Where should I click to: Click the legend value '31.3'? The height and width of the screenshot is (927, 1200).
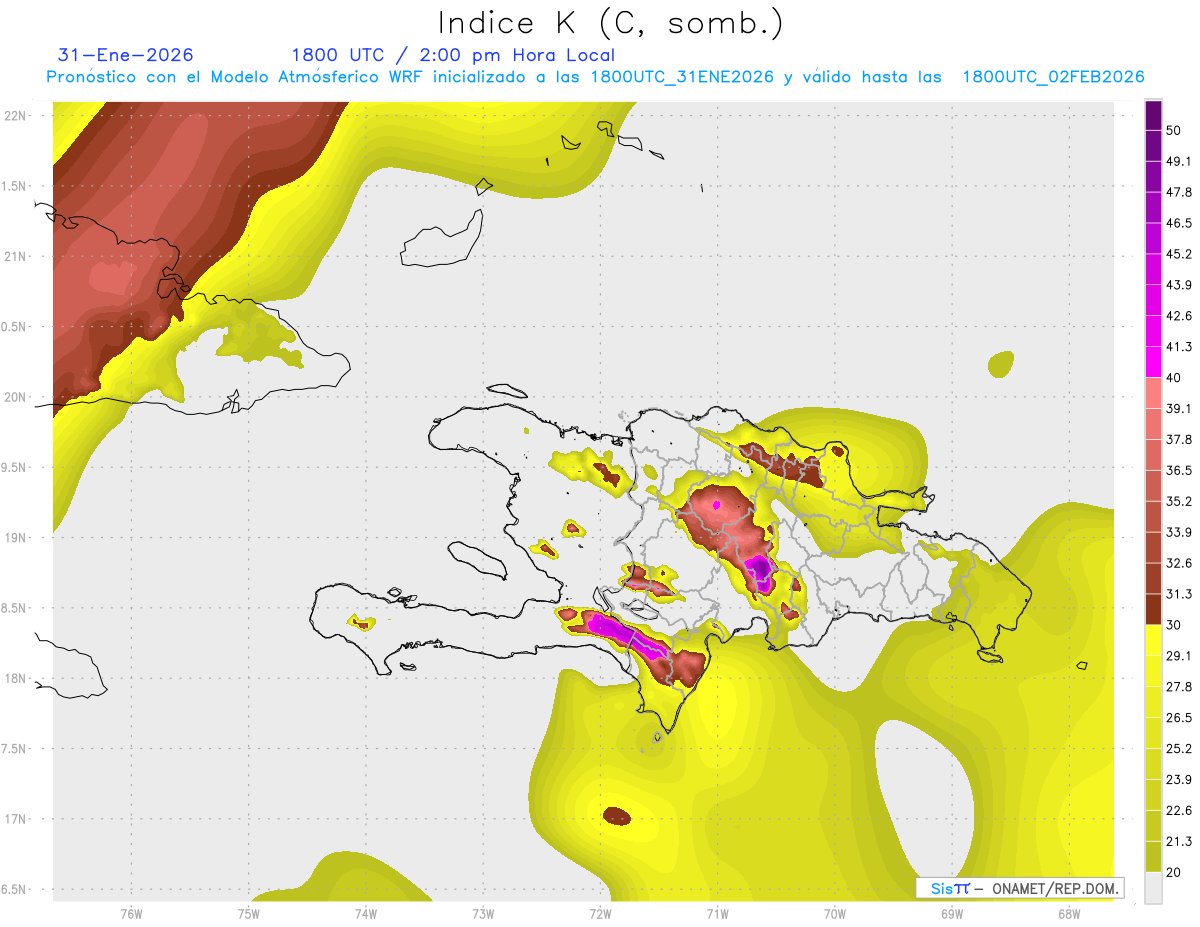coord(1178,594)
